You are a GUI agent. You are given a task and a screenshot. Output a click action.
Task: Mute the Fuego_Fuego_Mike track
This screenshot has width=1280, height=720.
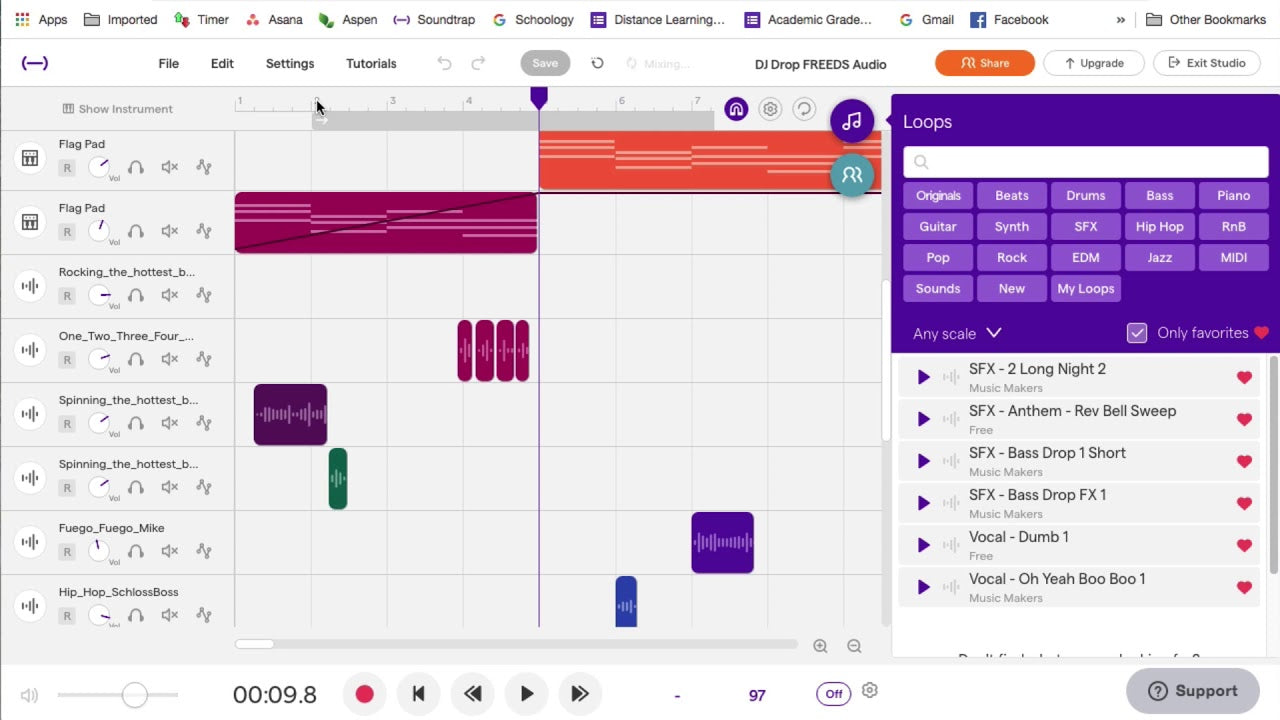point(170,551)
